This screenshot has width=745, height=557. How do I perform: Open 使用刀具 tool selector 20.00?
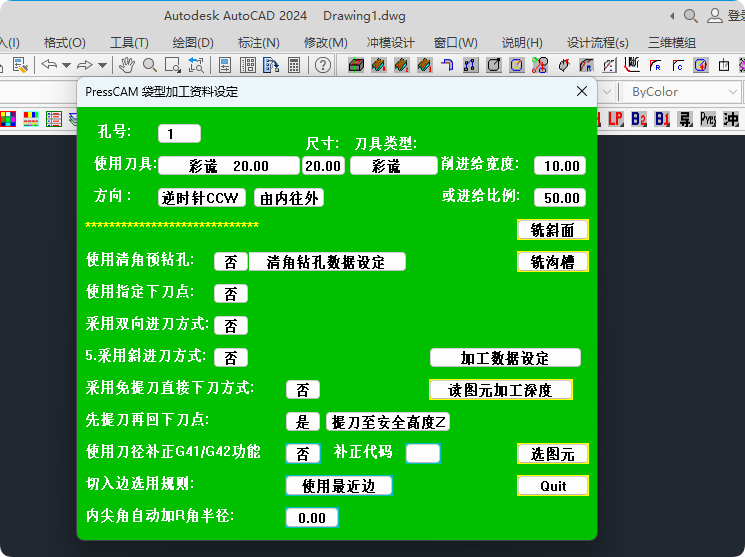click(229, 166)
